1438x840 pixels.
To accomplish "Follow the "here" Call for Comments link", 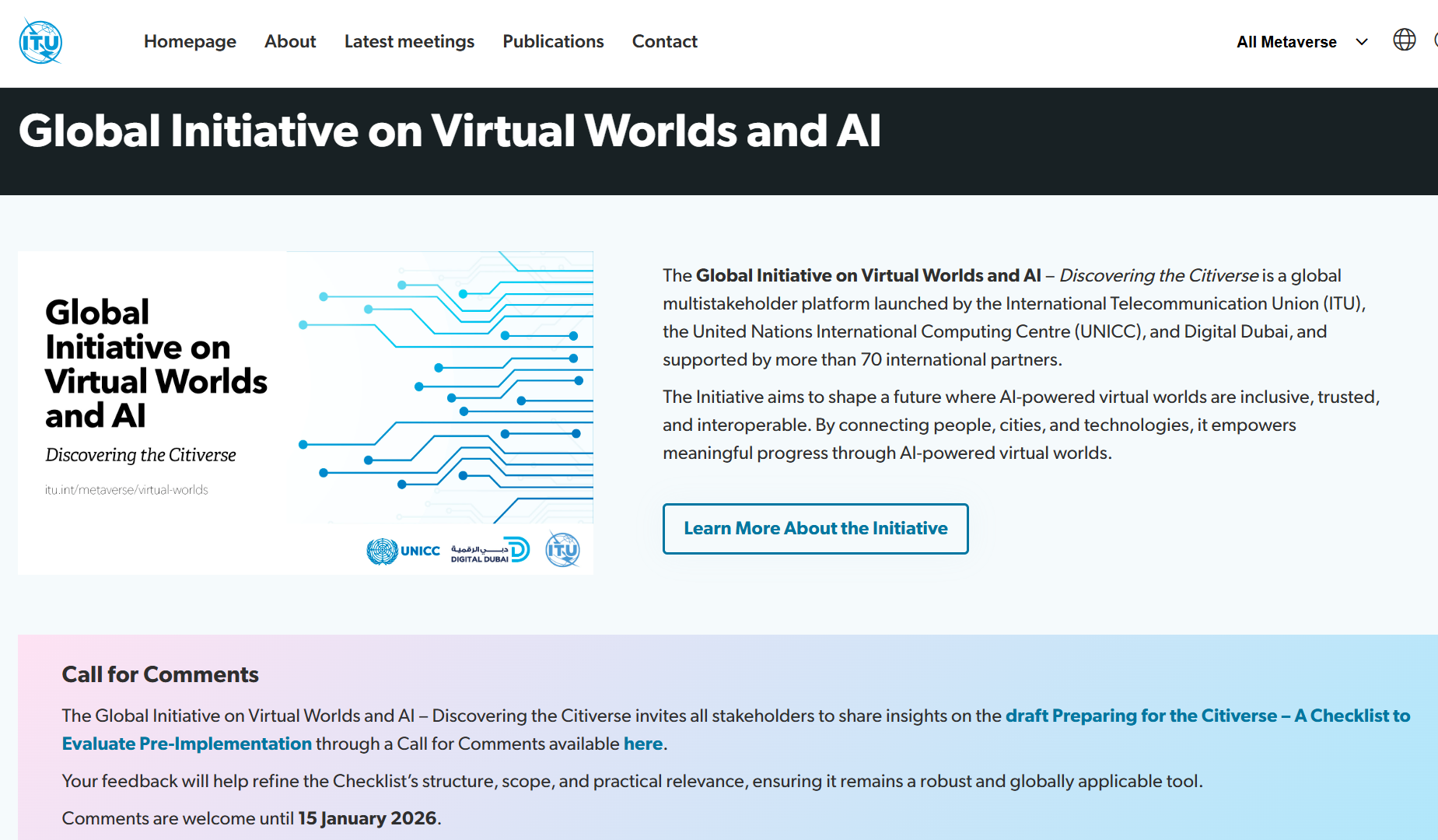I will tap(642, 744).
